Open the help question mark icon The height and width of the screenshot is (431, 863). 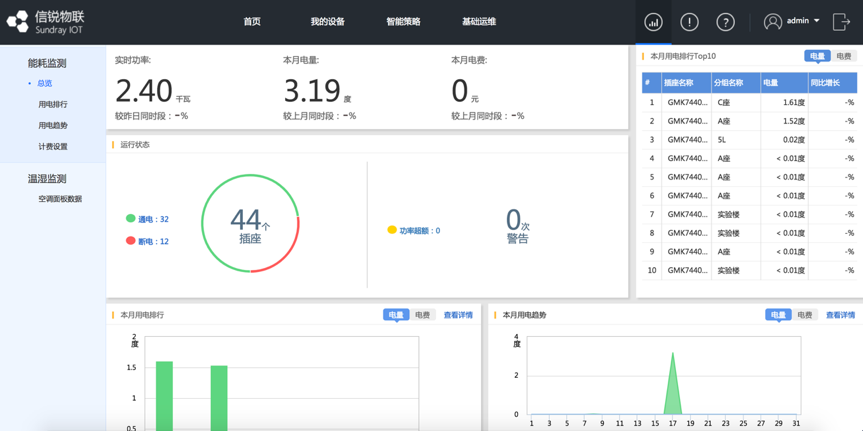click(725, 22)
